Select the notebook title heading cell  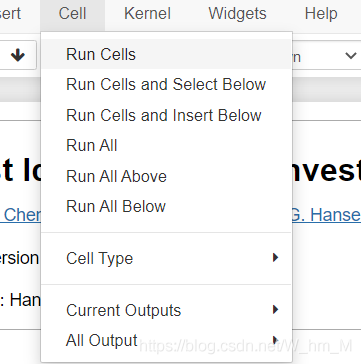180,172
